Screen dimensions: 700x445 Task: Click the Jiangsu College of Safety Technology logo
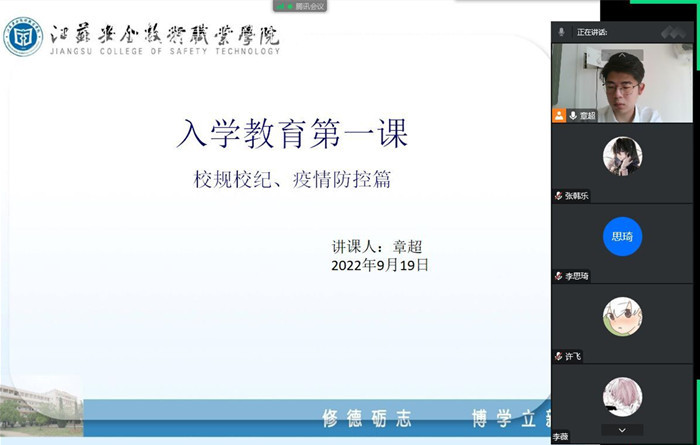[23, 37]
